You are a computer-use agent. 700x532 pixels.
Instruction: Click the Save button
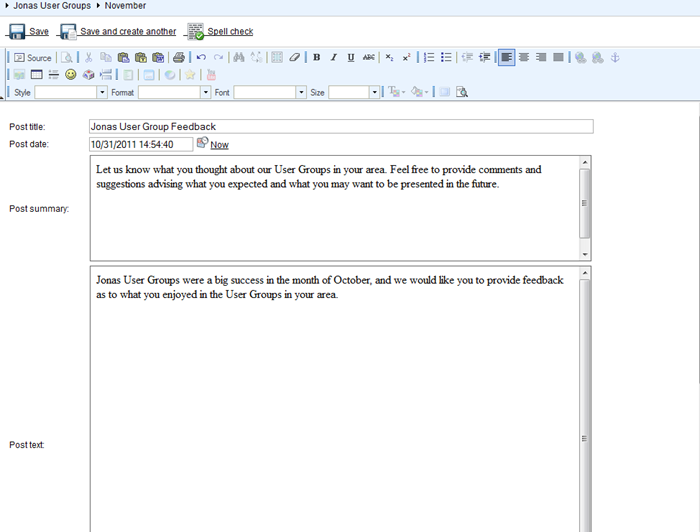pos(29,32)
